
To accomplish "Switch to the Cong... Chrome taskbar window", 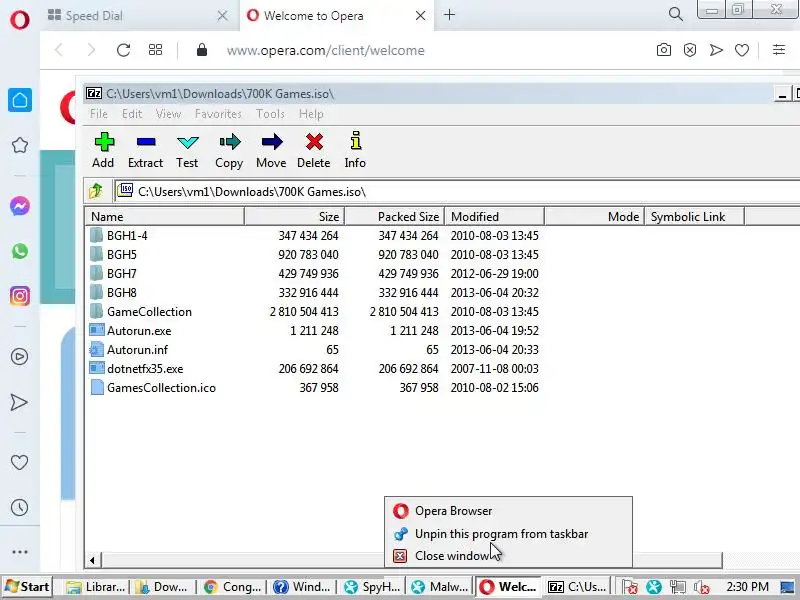I will tap(233, 587).
